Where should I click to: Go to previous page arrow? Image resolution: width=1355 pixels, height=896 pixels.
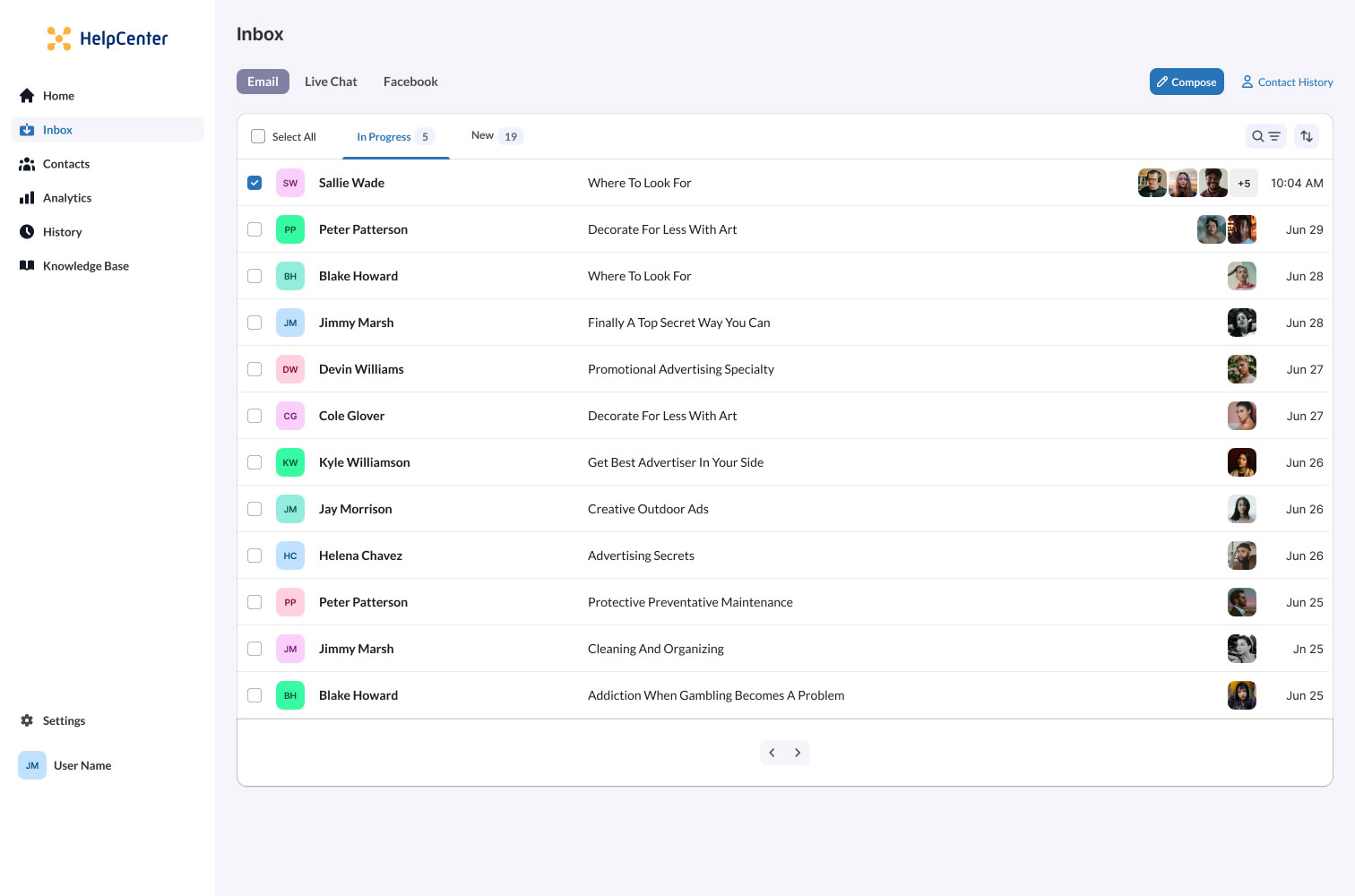tap(772, 753)
